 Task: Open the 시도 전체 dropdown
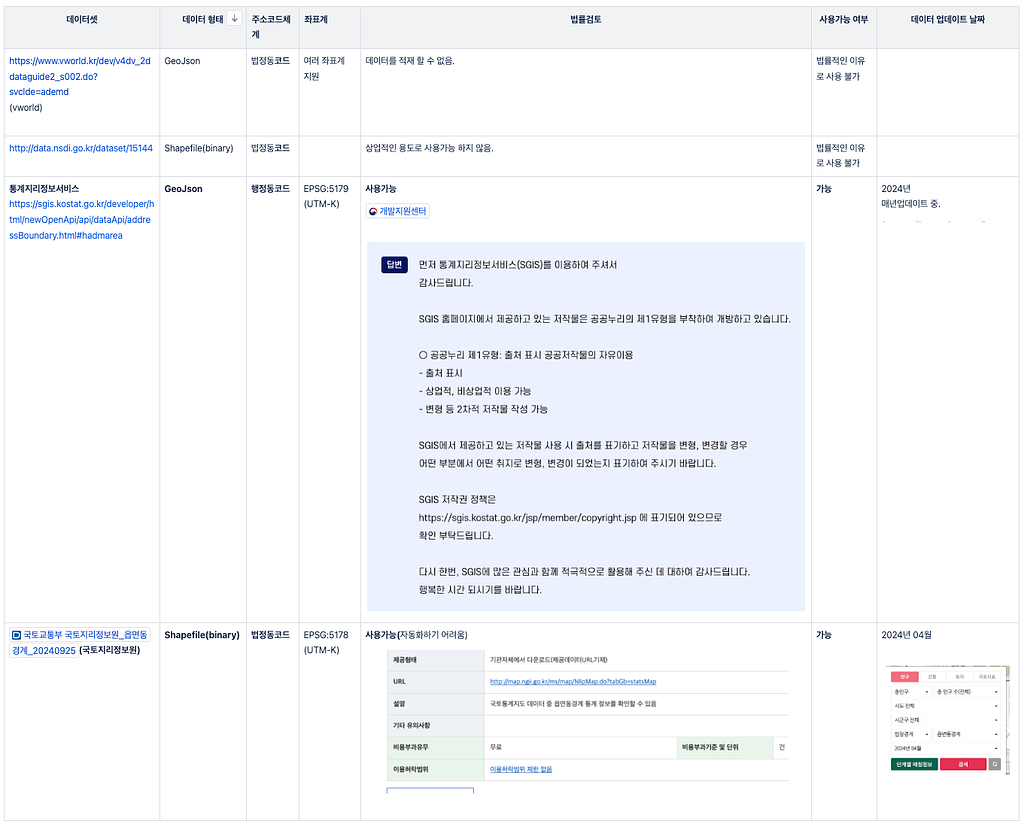point(946,706)
